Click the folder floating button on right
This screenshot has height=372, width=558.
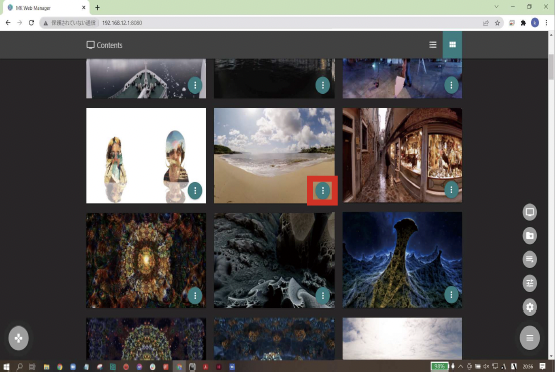530,236
